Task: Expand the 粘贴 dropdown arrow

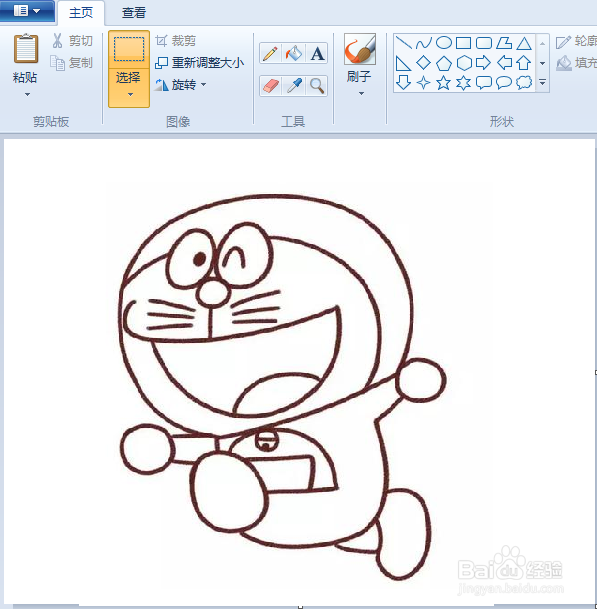Action: point(27,94)
